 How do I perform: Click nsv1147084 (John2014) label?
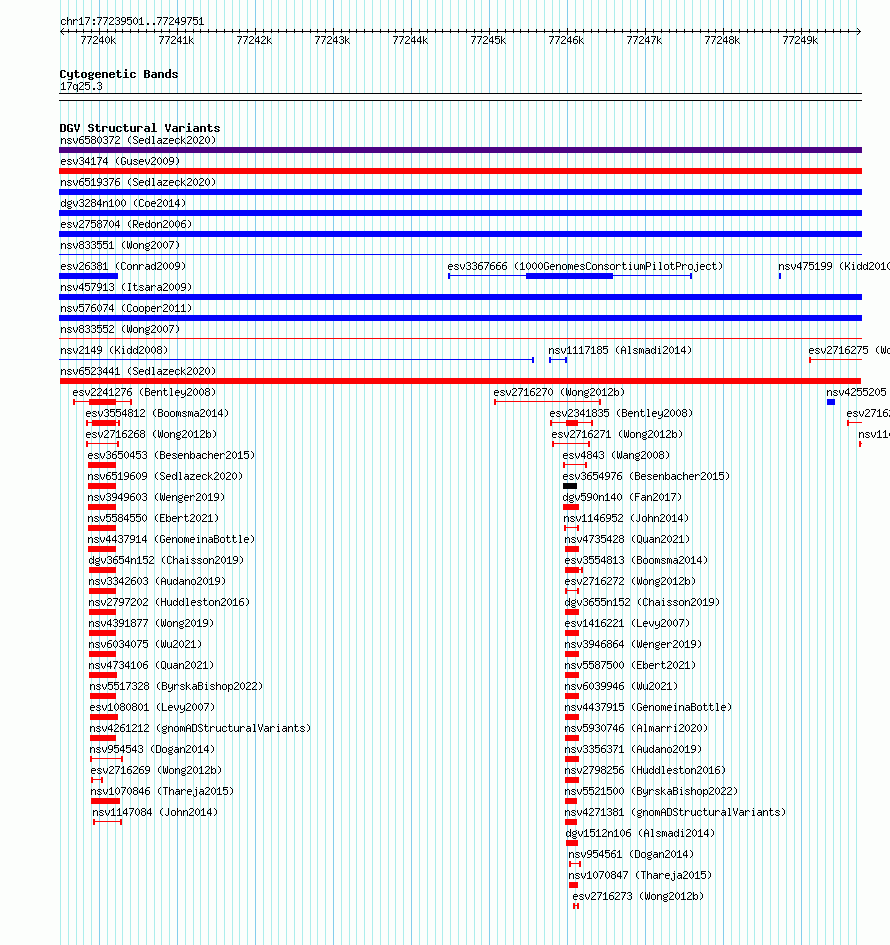(155, 813)
